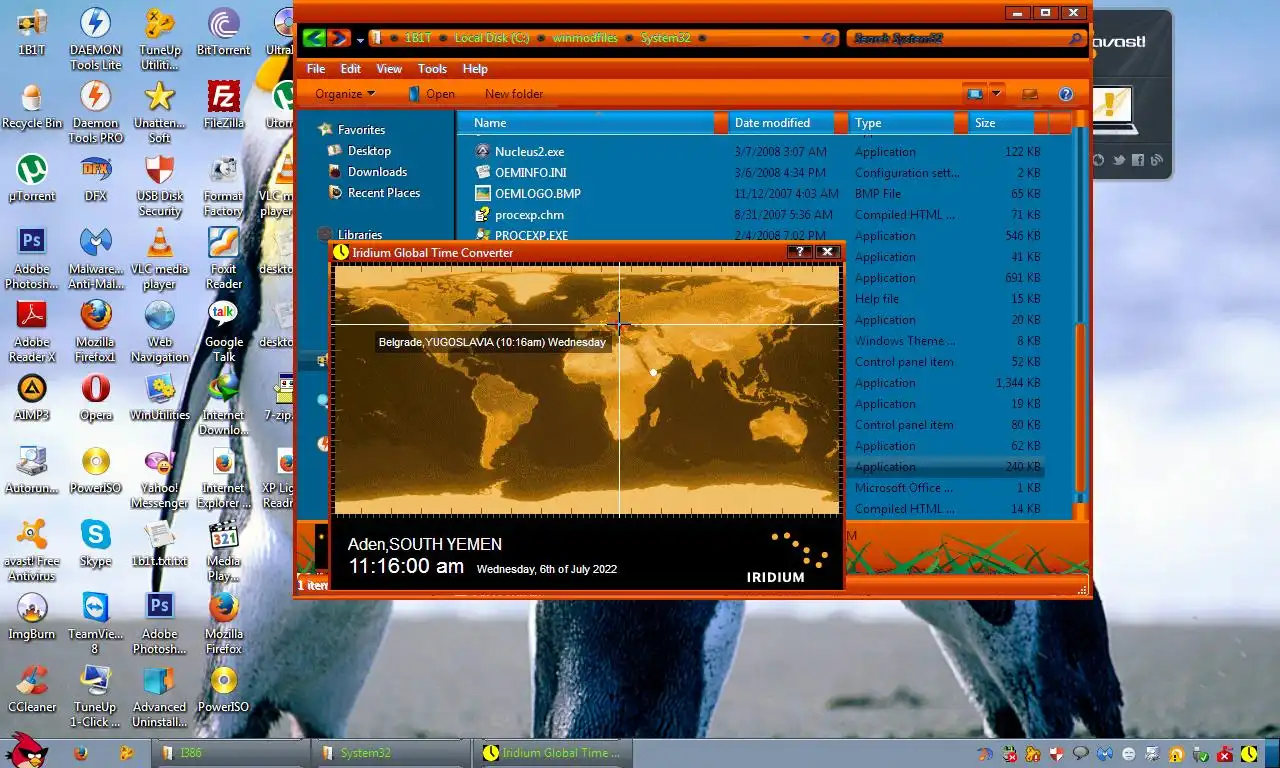The height and width of the screenshot is (768, 1280).
Task: Open the Edit menu
Action: click(x=351, y=69)
